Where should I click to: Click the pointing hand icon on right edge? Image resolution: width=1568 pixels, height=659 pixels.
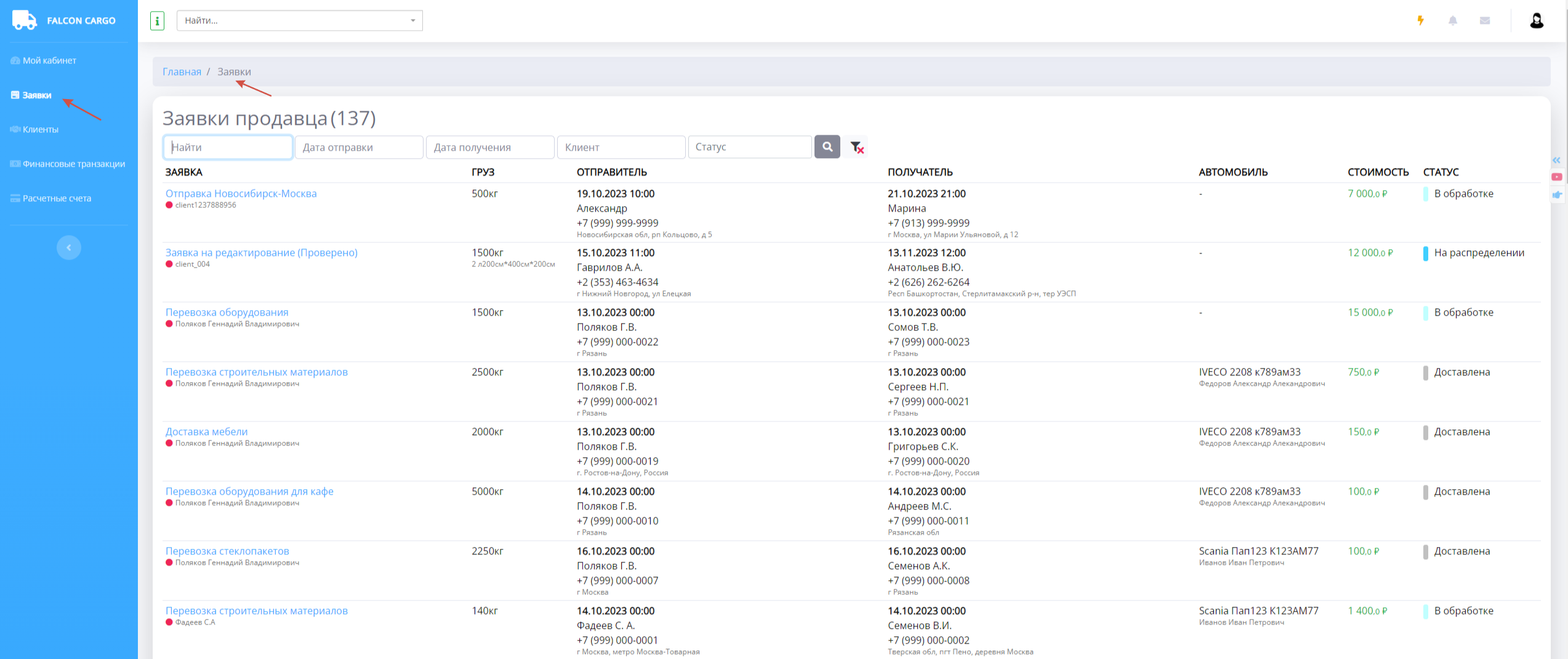(1556, 195)
